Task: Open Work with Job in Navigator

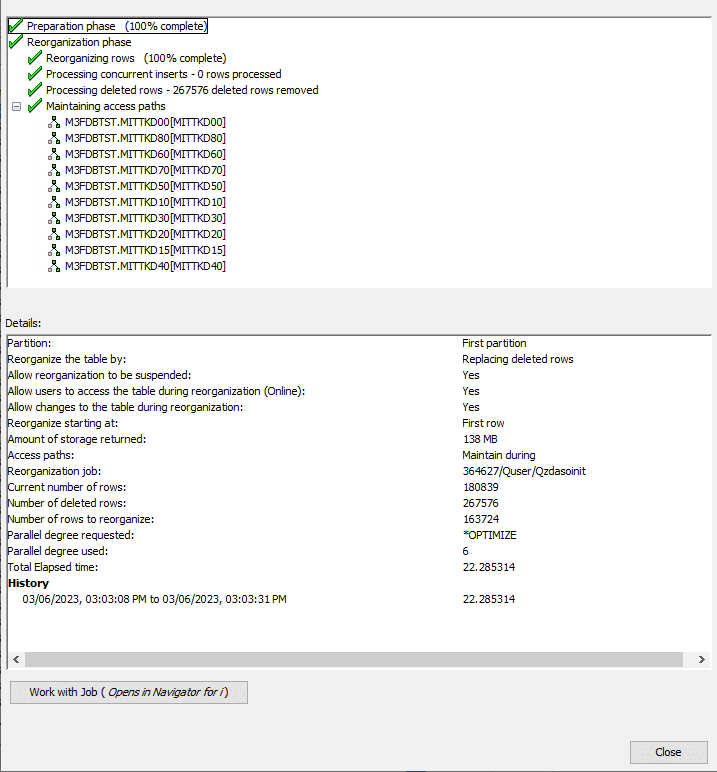Action: pos(128,692)
